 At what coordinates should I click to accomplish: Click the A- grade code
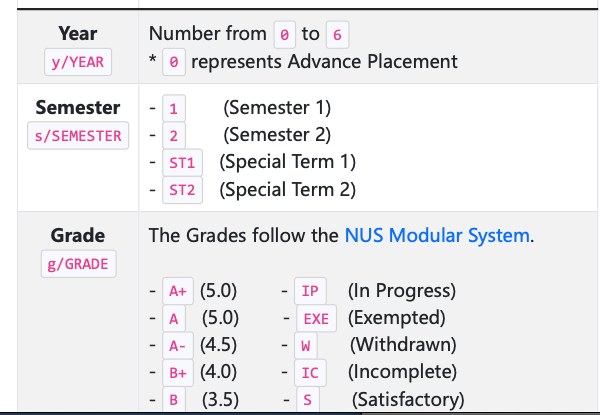click(x=178, y=346)
